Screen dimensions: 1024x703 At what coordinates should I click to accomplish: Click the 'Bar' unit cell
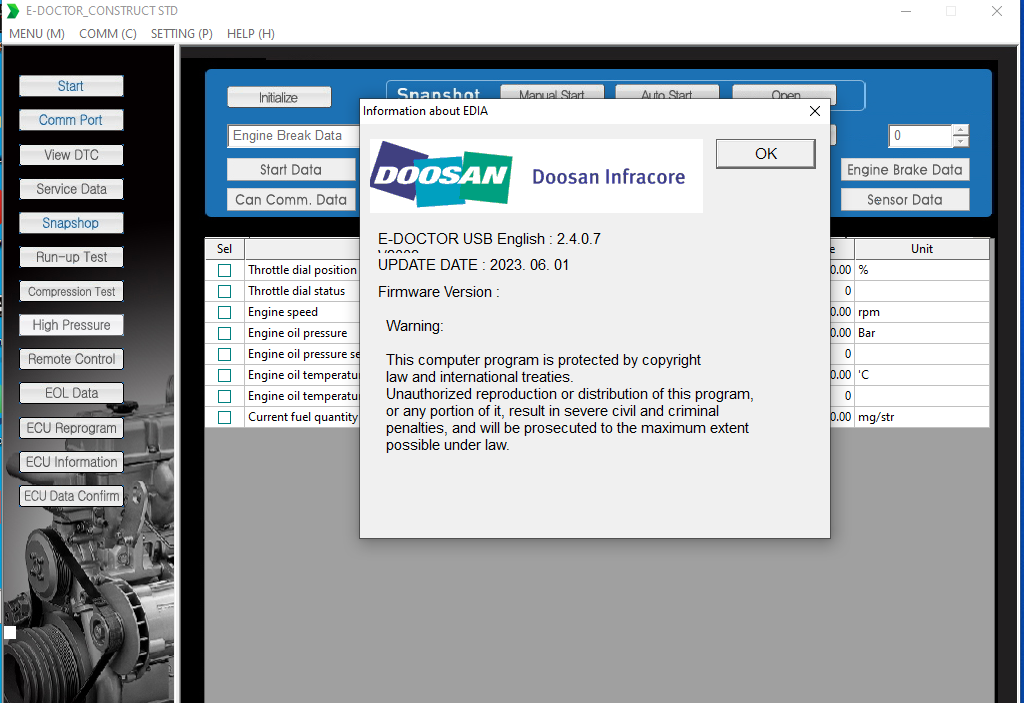point(921,333)
